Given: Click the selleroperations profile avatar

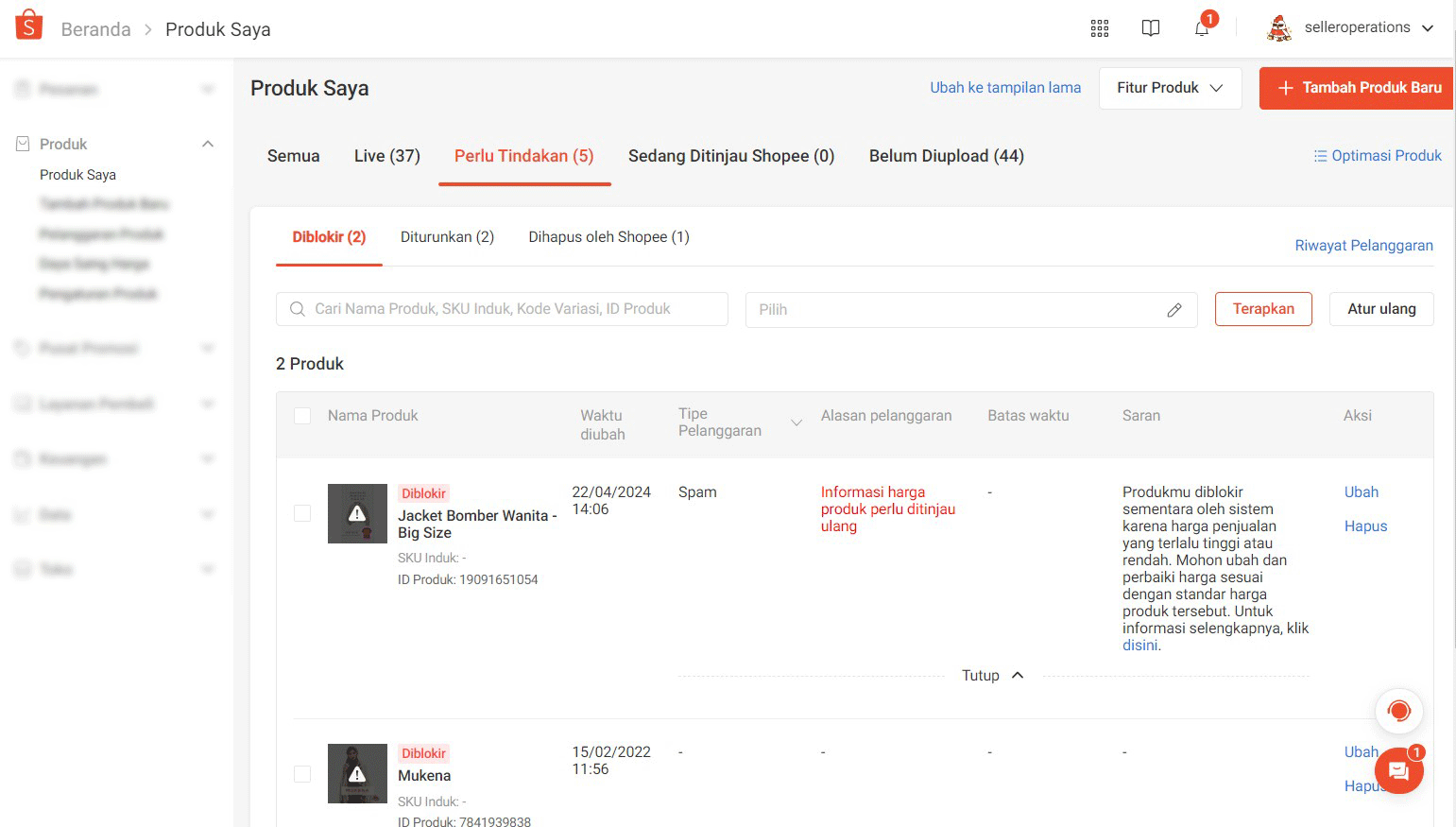Looking at the screenshot, I should (1279, 28).
